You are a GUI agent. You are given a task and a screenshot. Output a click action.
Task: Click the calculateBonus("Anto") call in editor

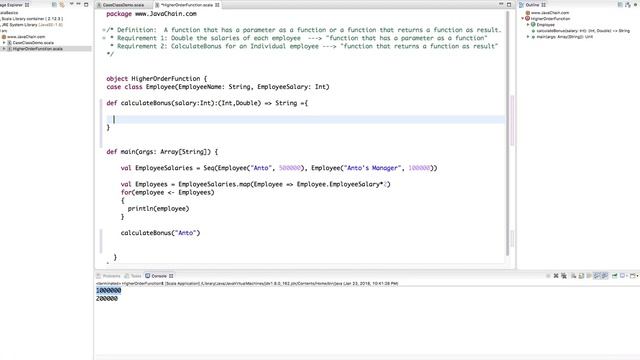[x=160, y=233]
